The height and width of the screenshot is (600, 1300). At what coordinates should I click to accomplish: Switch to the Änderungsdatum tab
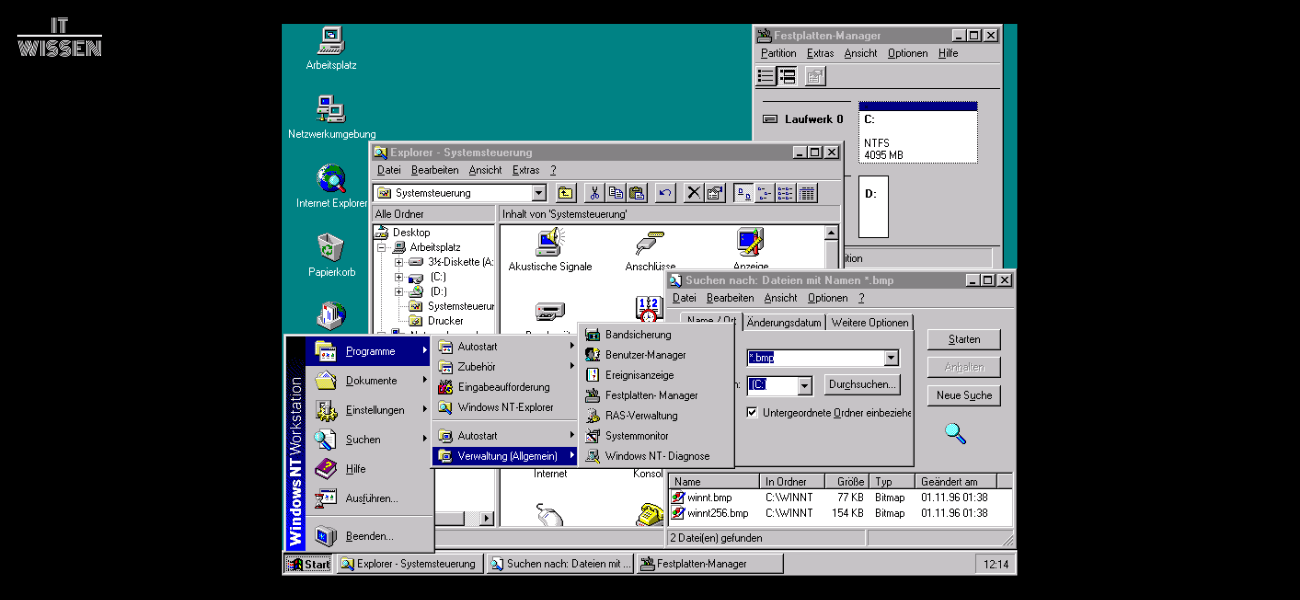[784, 322]
